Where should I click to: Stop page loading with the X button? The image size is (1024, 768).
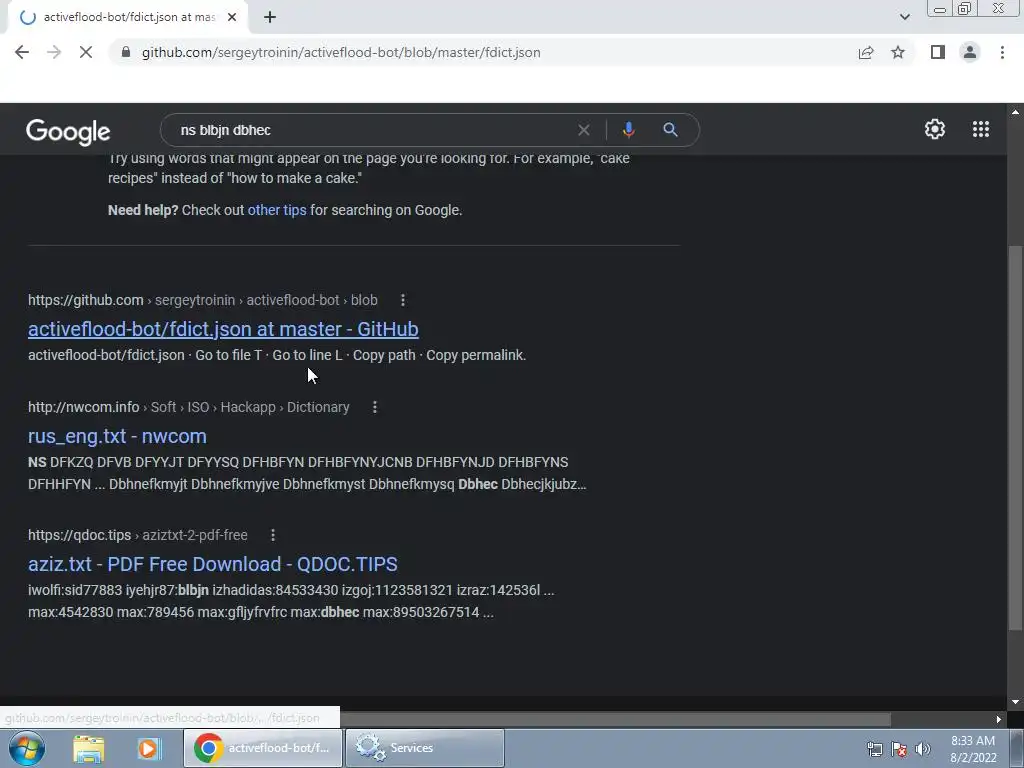tap(86, 52)
